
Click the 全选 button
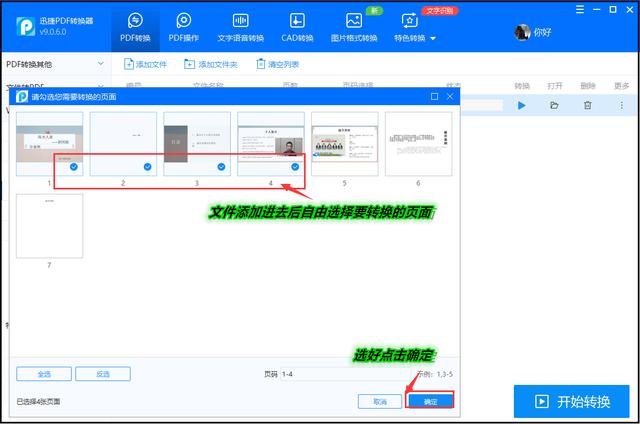[x=44, y=374]
